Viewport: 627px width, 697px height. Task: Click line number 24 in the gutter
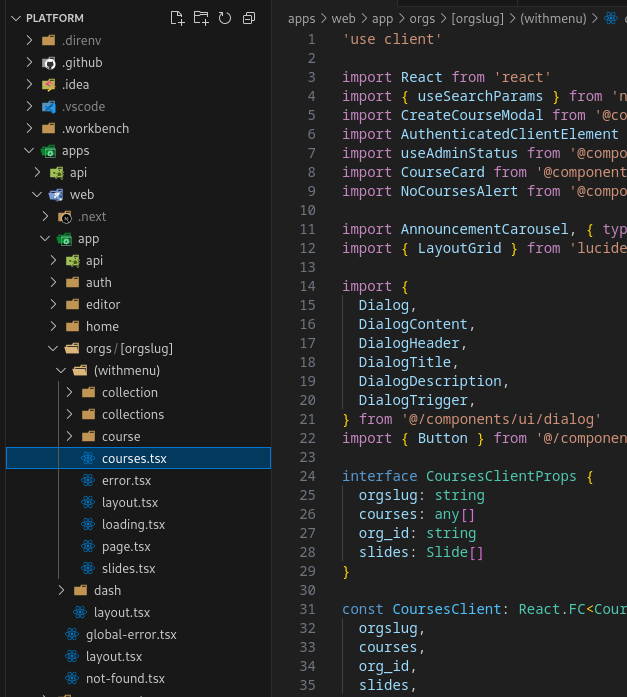(x=306, y=476)
